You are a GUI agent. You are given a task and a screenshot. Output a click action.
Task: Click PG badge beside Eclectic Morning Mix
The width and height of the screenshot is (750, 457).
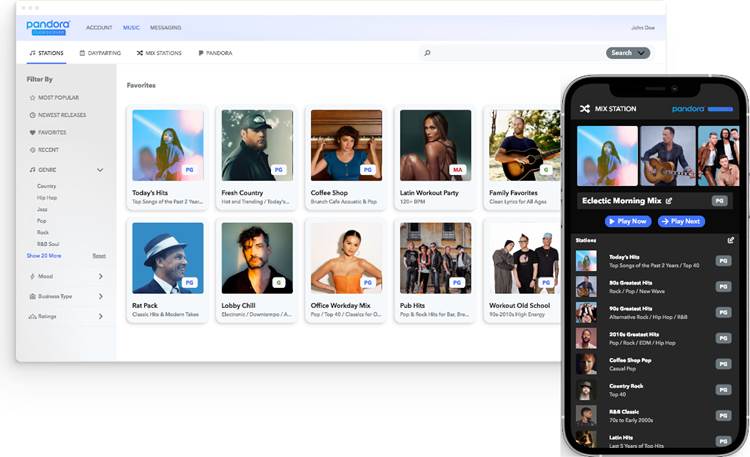719,201
